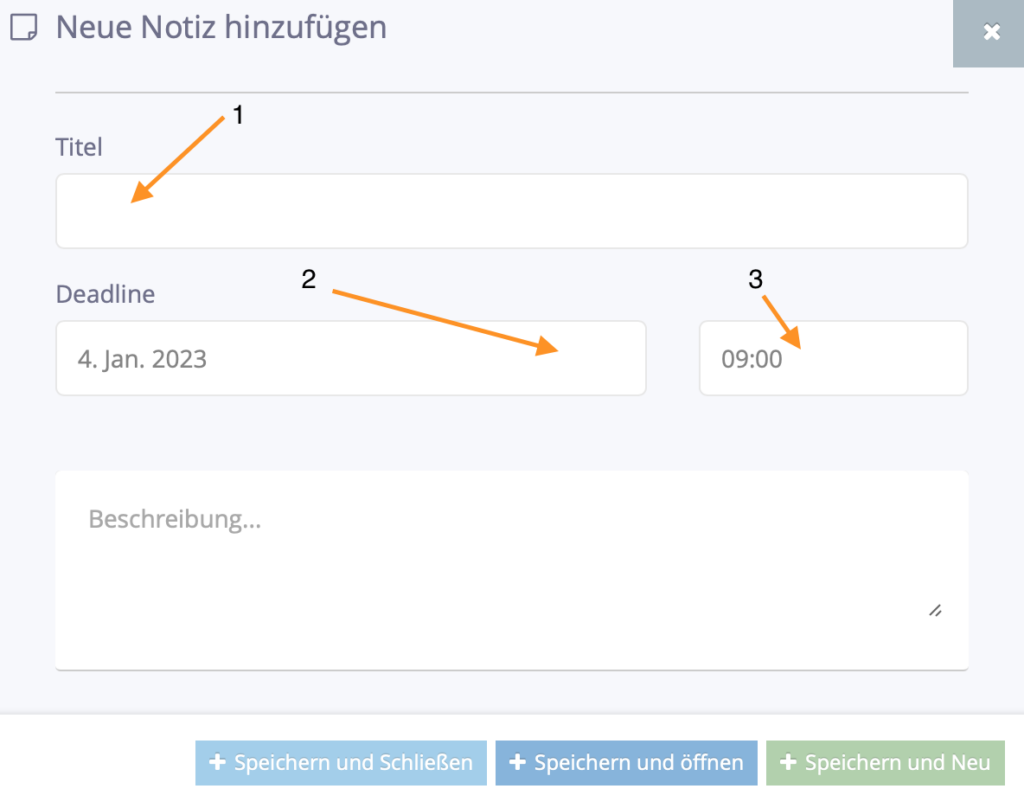1024x808 pixels.
Task: Choose Speichern und öffnen
Action: tap(626, 762)
